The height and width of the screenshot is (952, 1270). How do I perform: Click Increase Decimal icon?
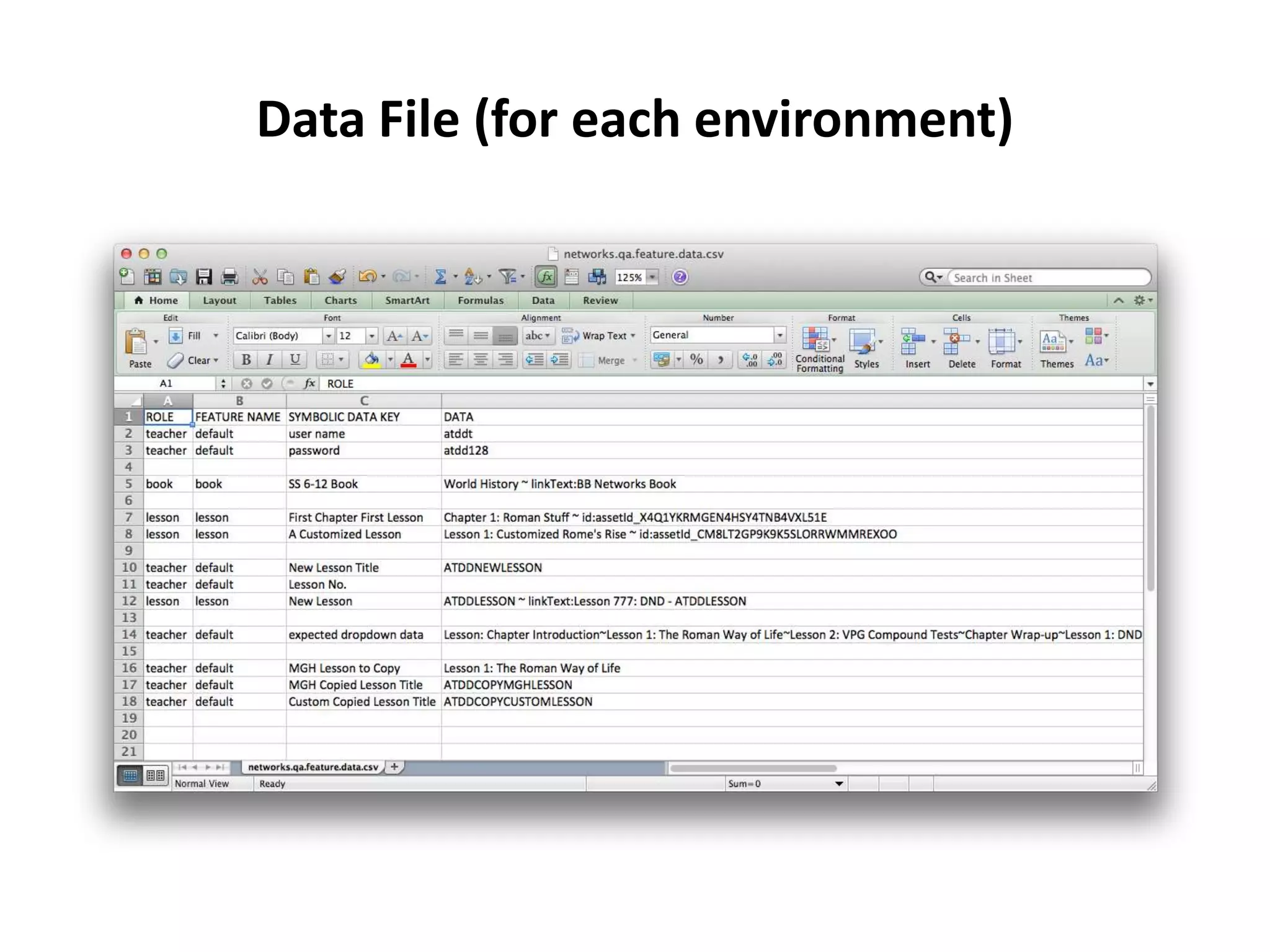point(750,359)
